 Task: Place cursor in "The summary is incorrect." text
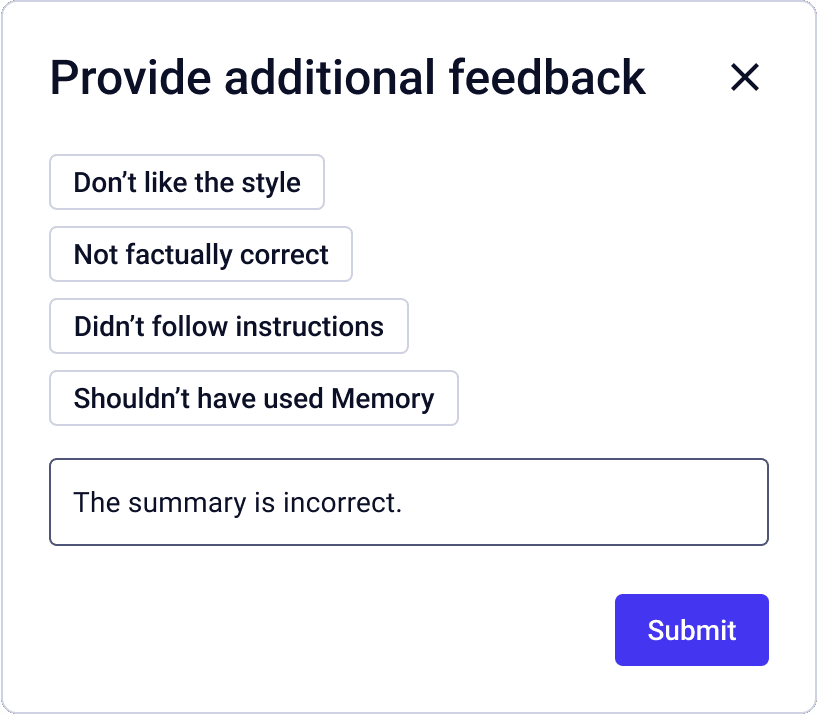tap(238, 502)
